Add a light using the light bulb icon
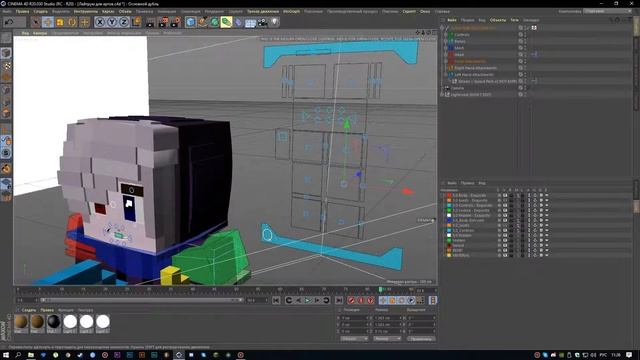The height and width of the screenshot is (360, 640). click(x=275, y=22)
